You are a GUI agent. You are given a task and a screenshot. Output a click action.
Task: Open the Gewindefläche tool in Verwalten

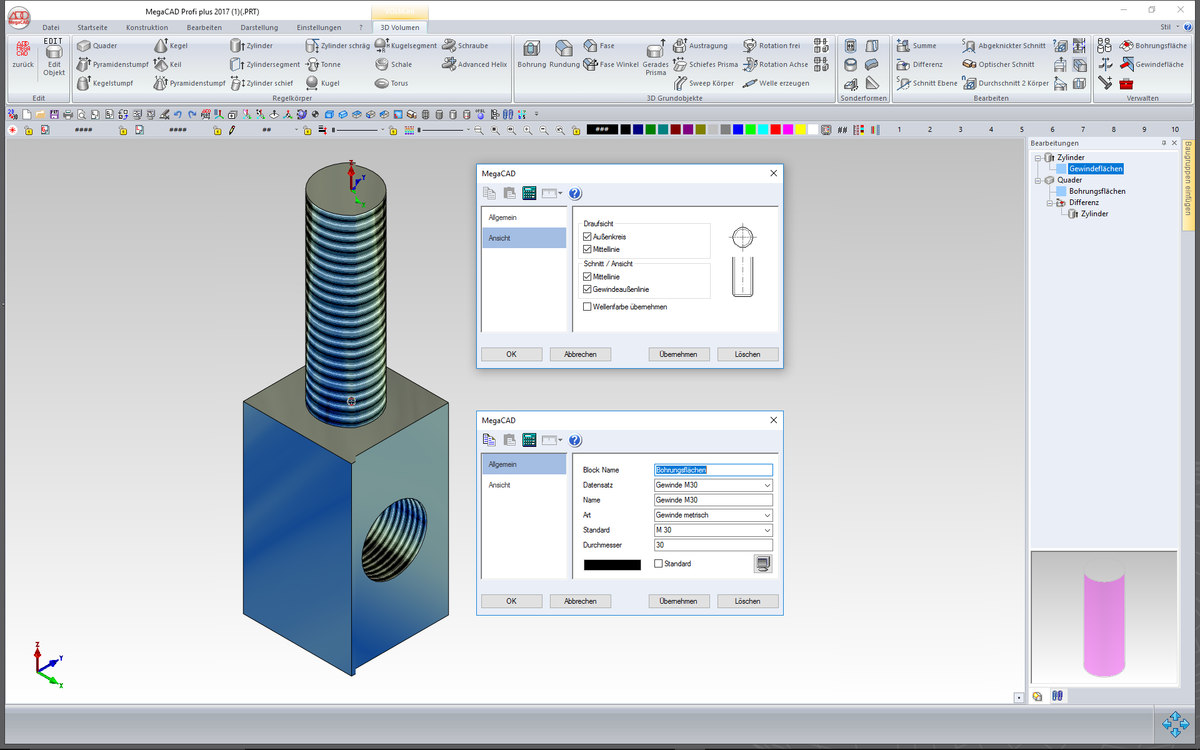[1151, 64]
